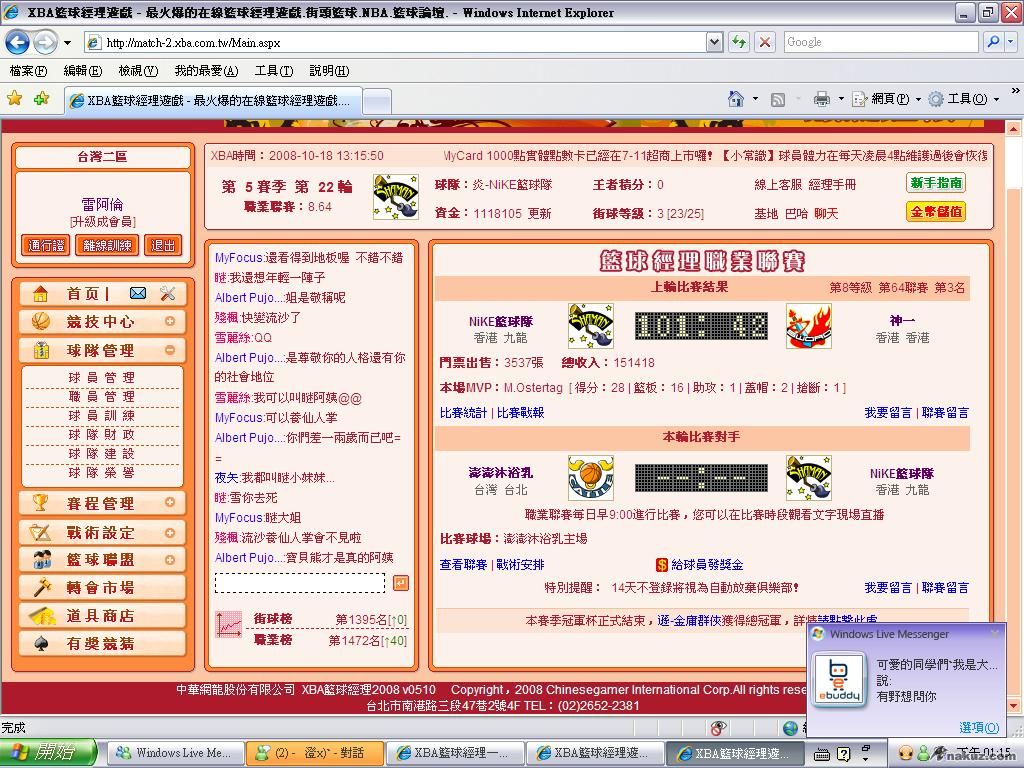The height and width of the screenshot is (768, 1024).
Task: Open the 編輯(E) menu
Action: (82, 71)
